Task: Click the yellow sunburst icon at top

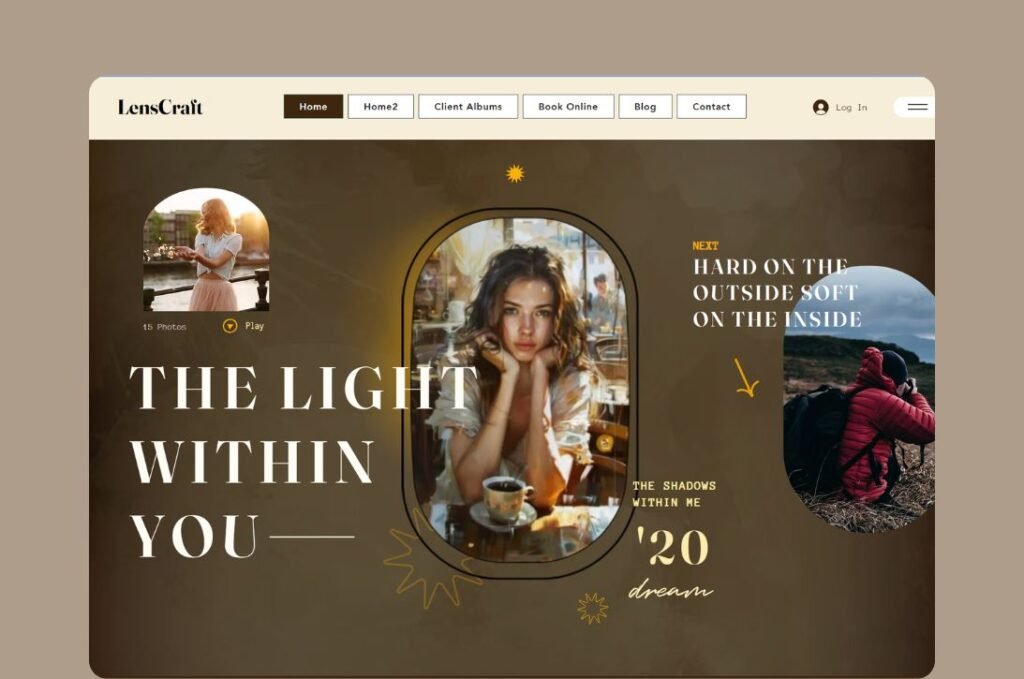Action: (515, 174)
